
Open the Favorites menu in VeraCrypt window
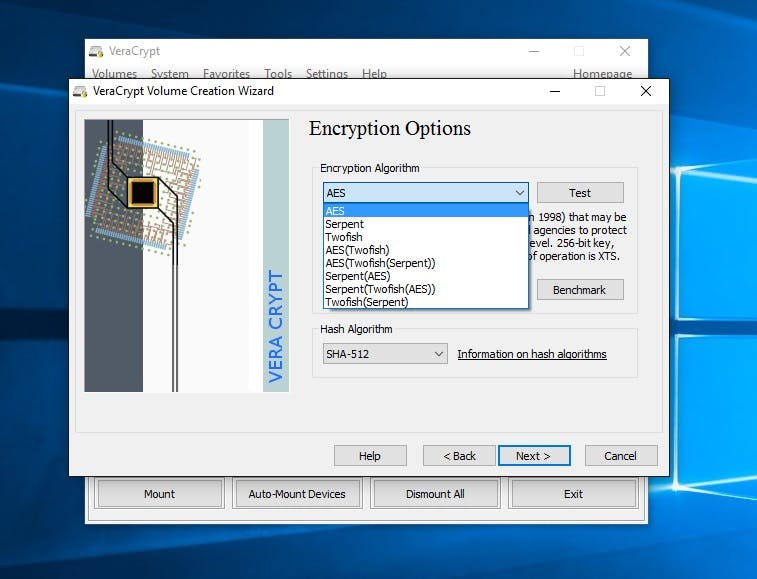coord(226,73)
